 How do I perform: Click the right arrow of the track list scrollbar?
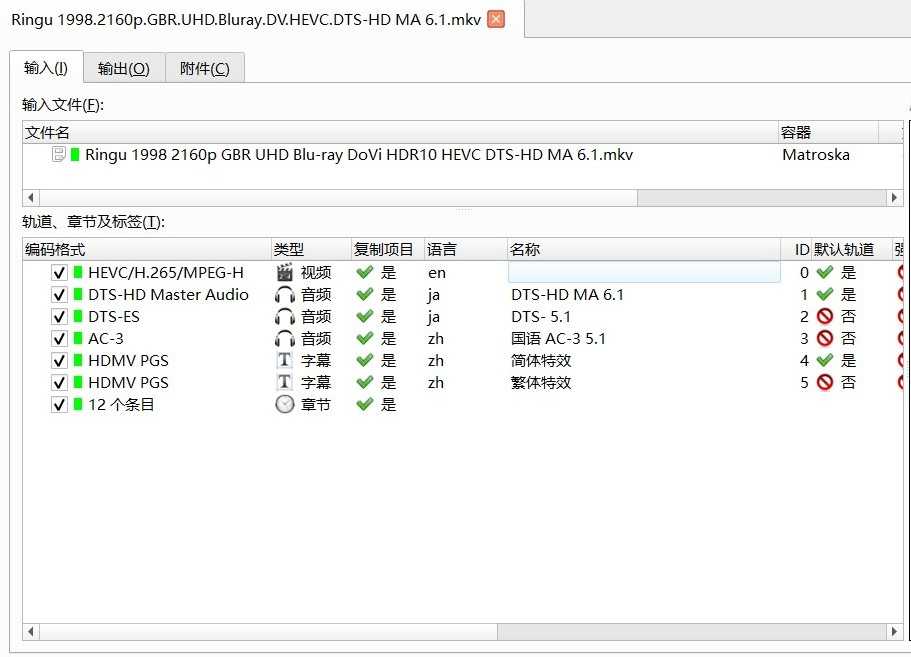point(895,632)
